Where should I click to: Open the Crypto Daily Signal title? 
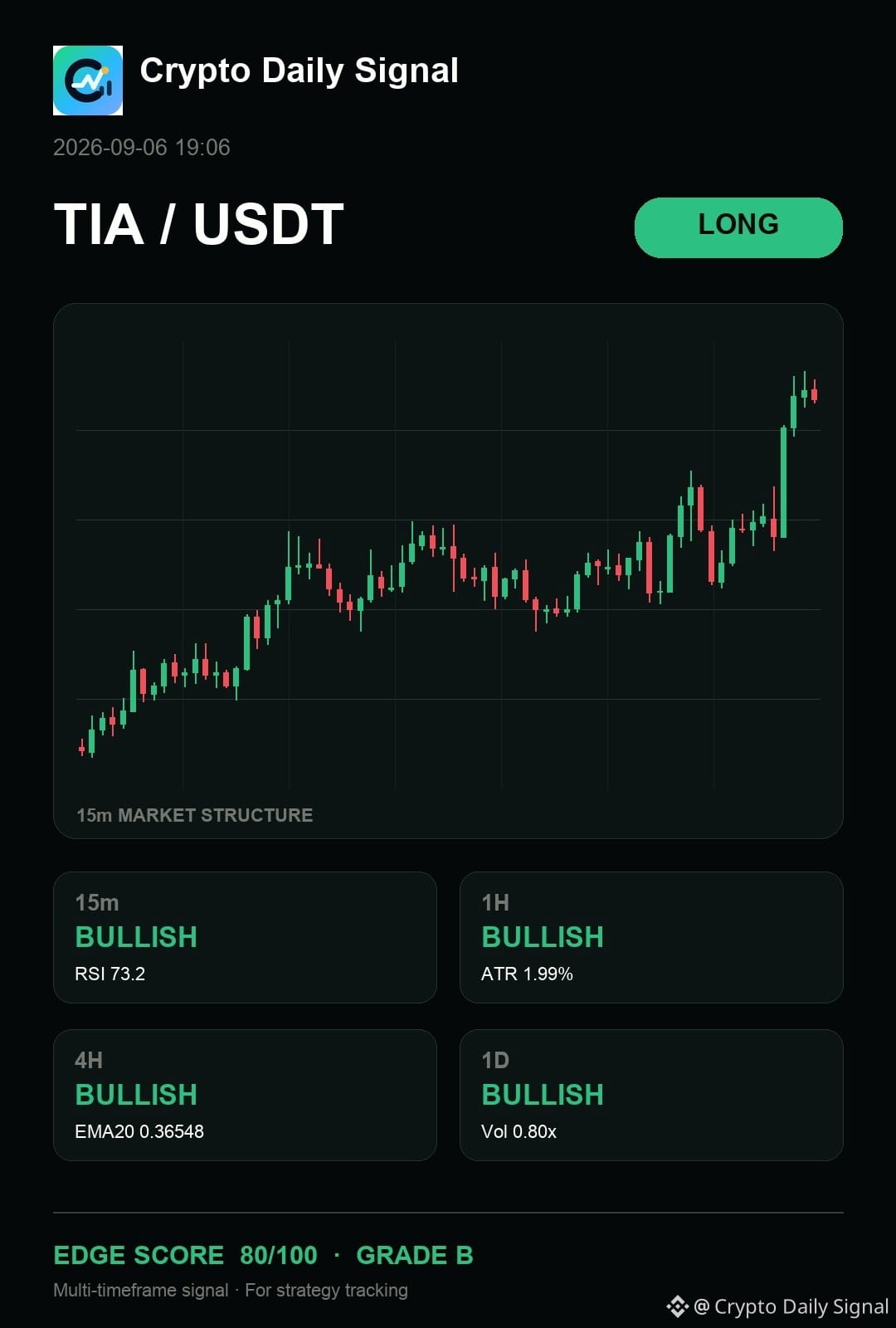click(299, 71)
